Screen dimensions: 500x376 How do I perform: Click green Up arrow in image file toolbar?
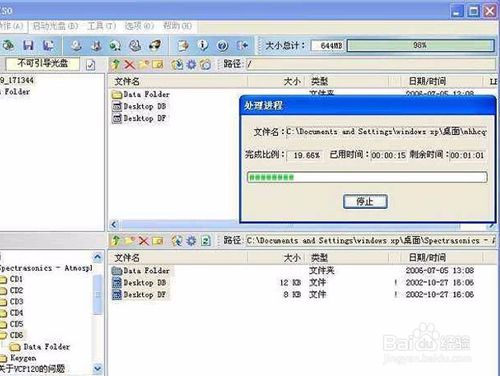tap(116, 64)
